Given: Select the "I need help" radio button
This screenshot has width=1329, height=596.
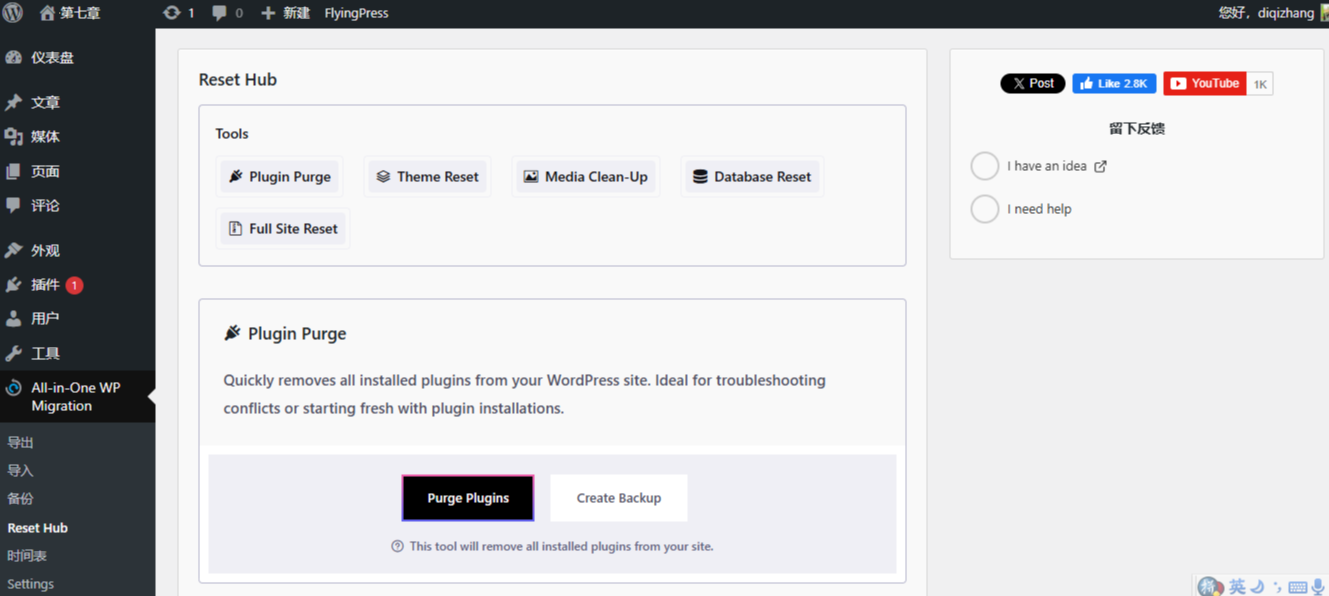Looking at the screenshot, I should click(x=985, y=209).
